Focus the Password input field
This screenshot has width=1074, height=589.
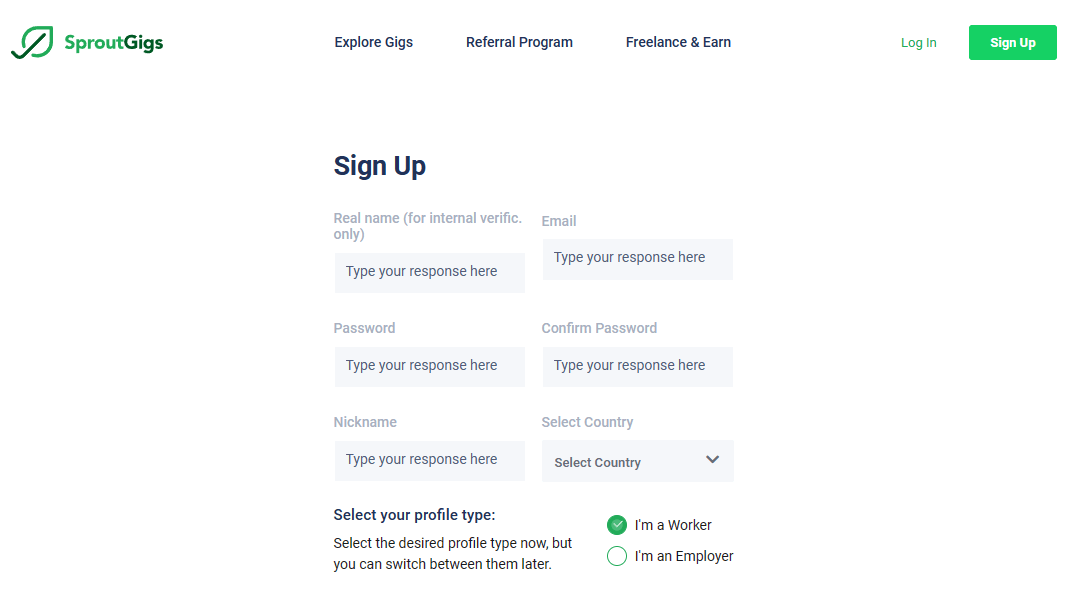tap(429, 366)
